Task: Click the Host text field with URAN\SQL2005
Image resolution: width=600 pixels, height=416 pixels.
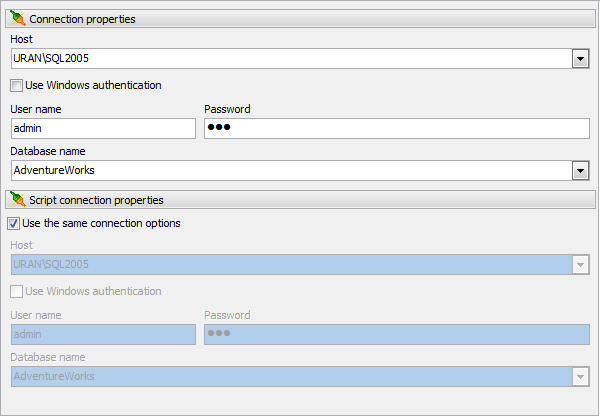Action: point(292,59)
